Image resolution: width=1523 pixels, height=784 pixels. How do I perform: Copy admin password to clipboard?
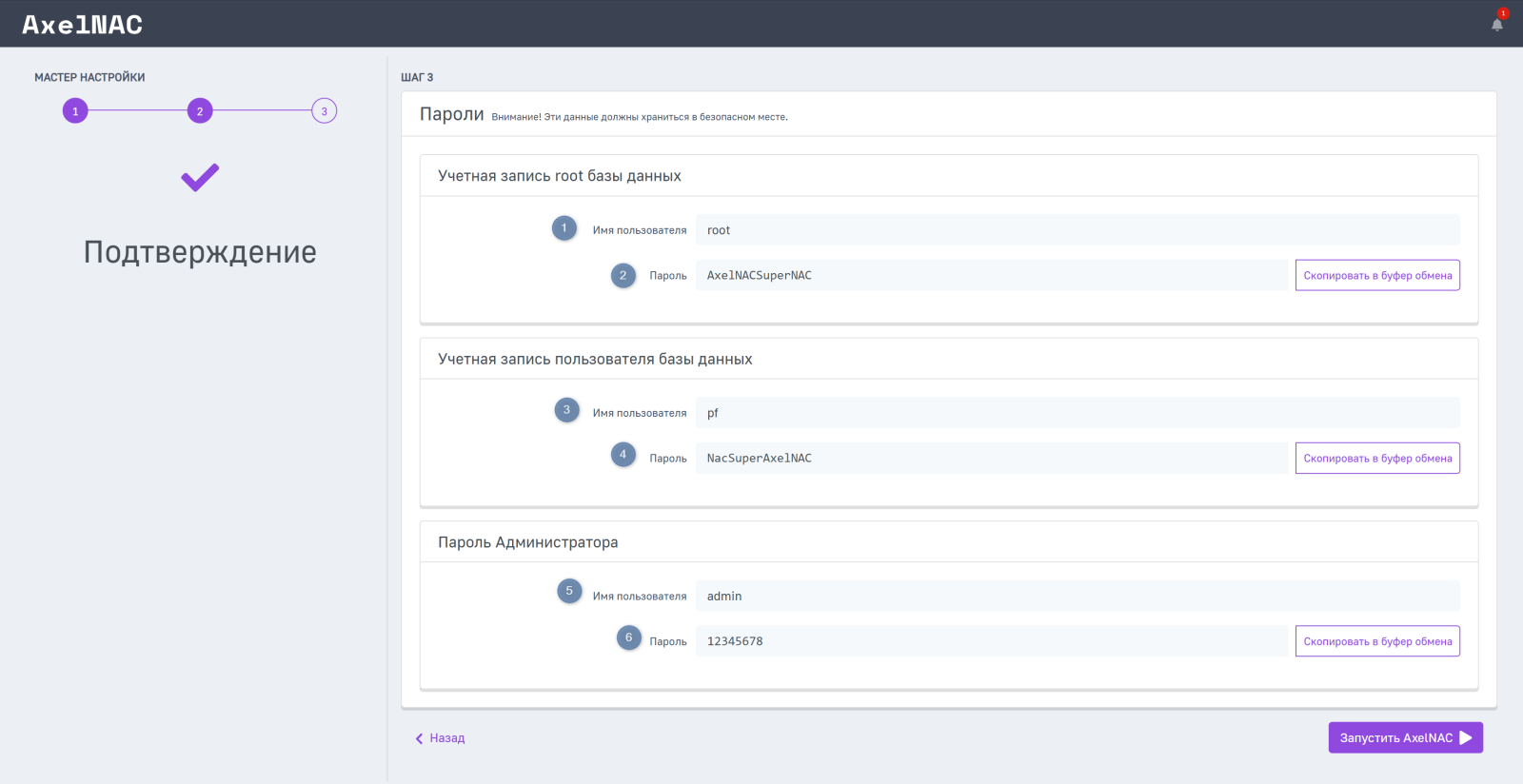(1376, 641)
